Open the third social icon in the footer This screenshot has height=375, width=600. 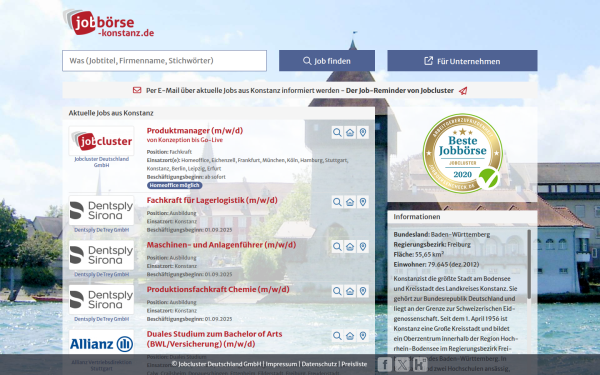click(420, 364)
